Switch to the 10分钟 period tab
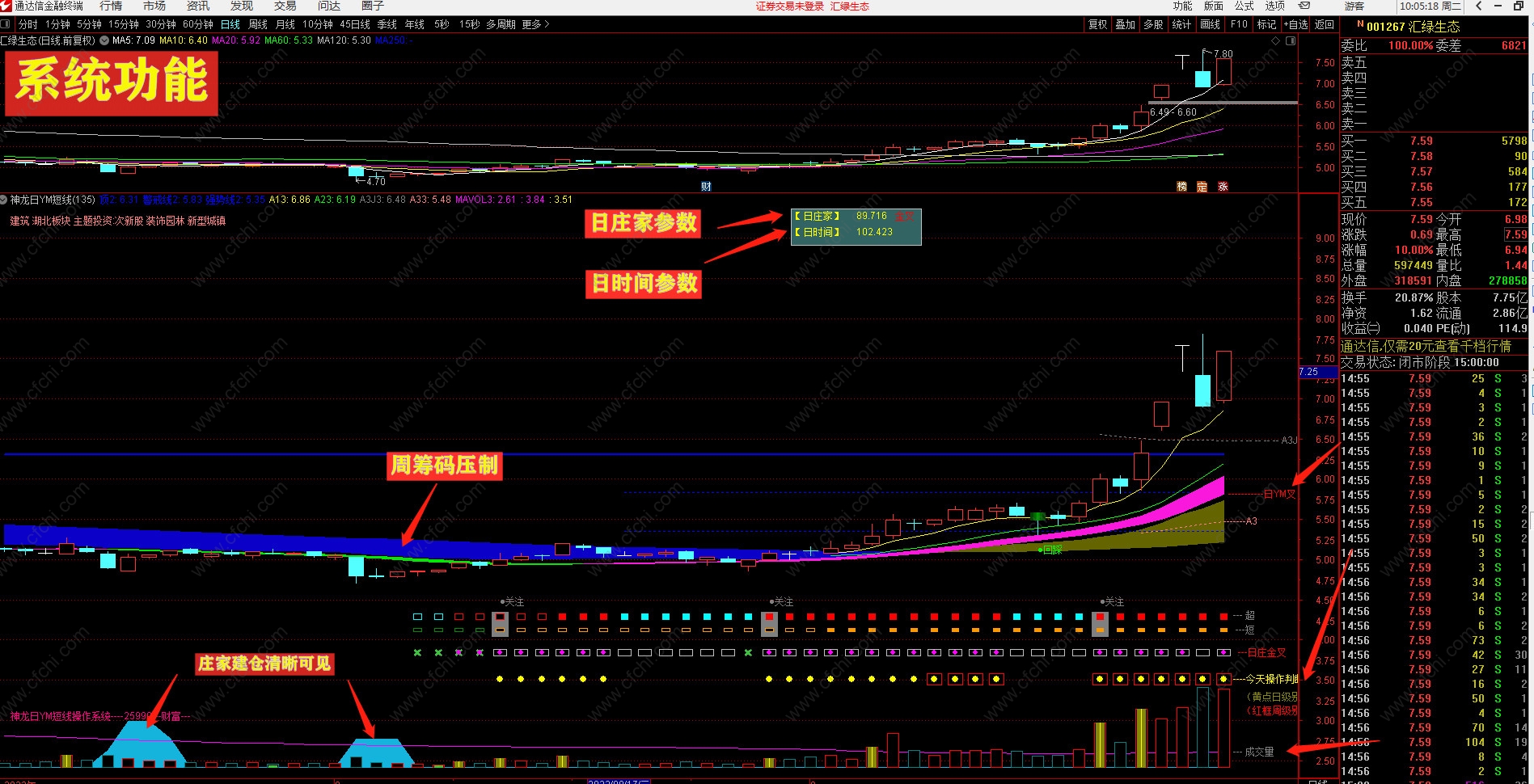 [318, 24]
